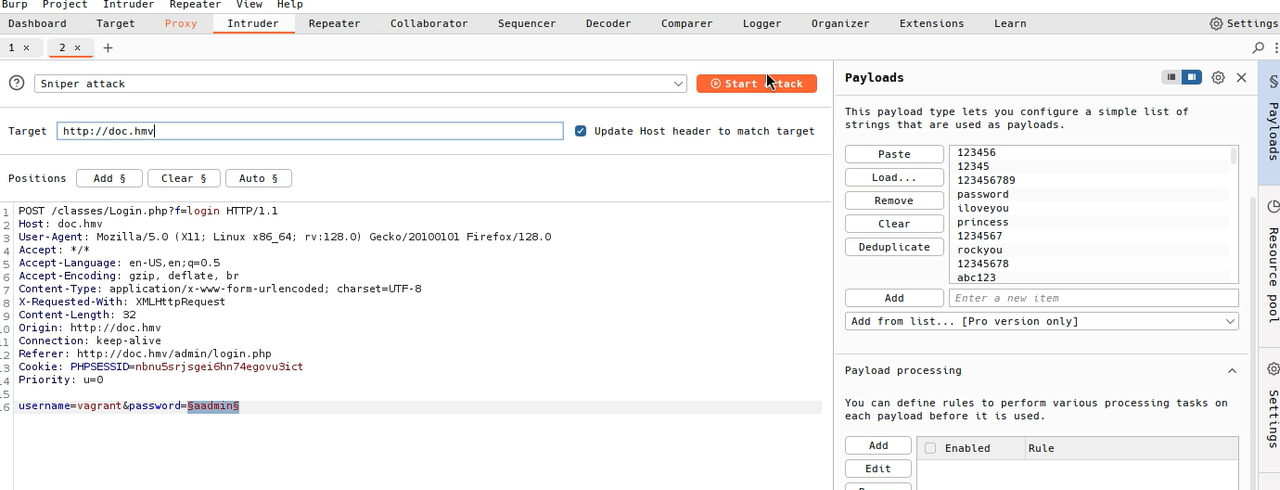Open the Project menu

(65, 5)
